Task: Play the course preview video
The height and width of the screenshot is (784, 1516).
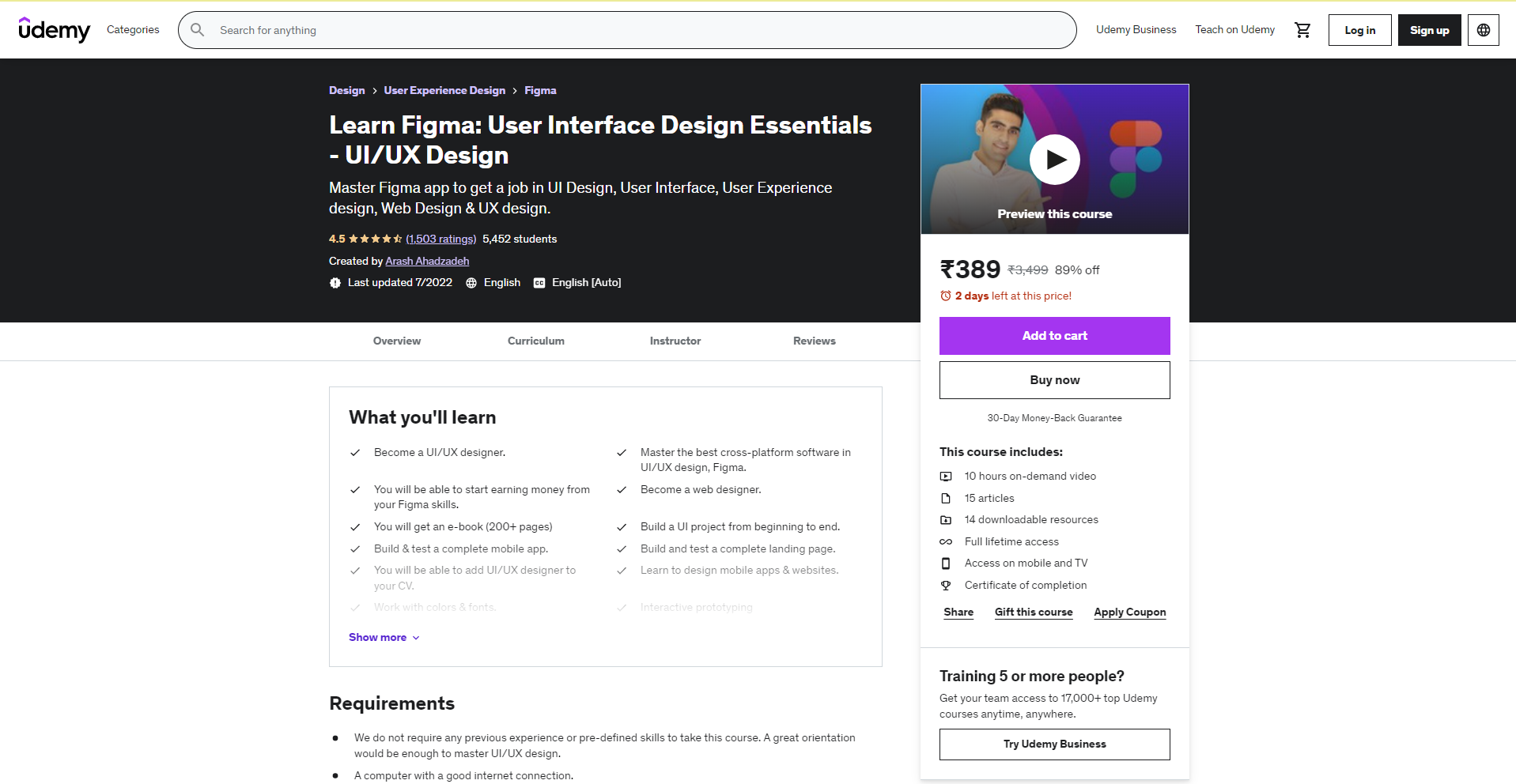Action: [1054, 160]
